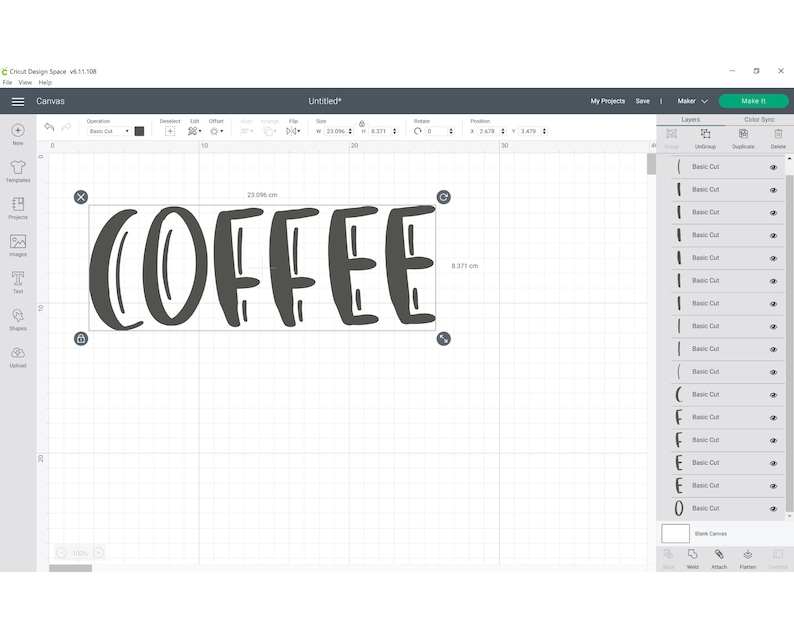794x638 pixels.
Task: Click the width stepper arrows
Action: click(x=350, y=131)
